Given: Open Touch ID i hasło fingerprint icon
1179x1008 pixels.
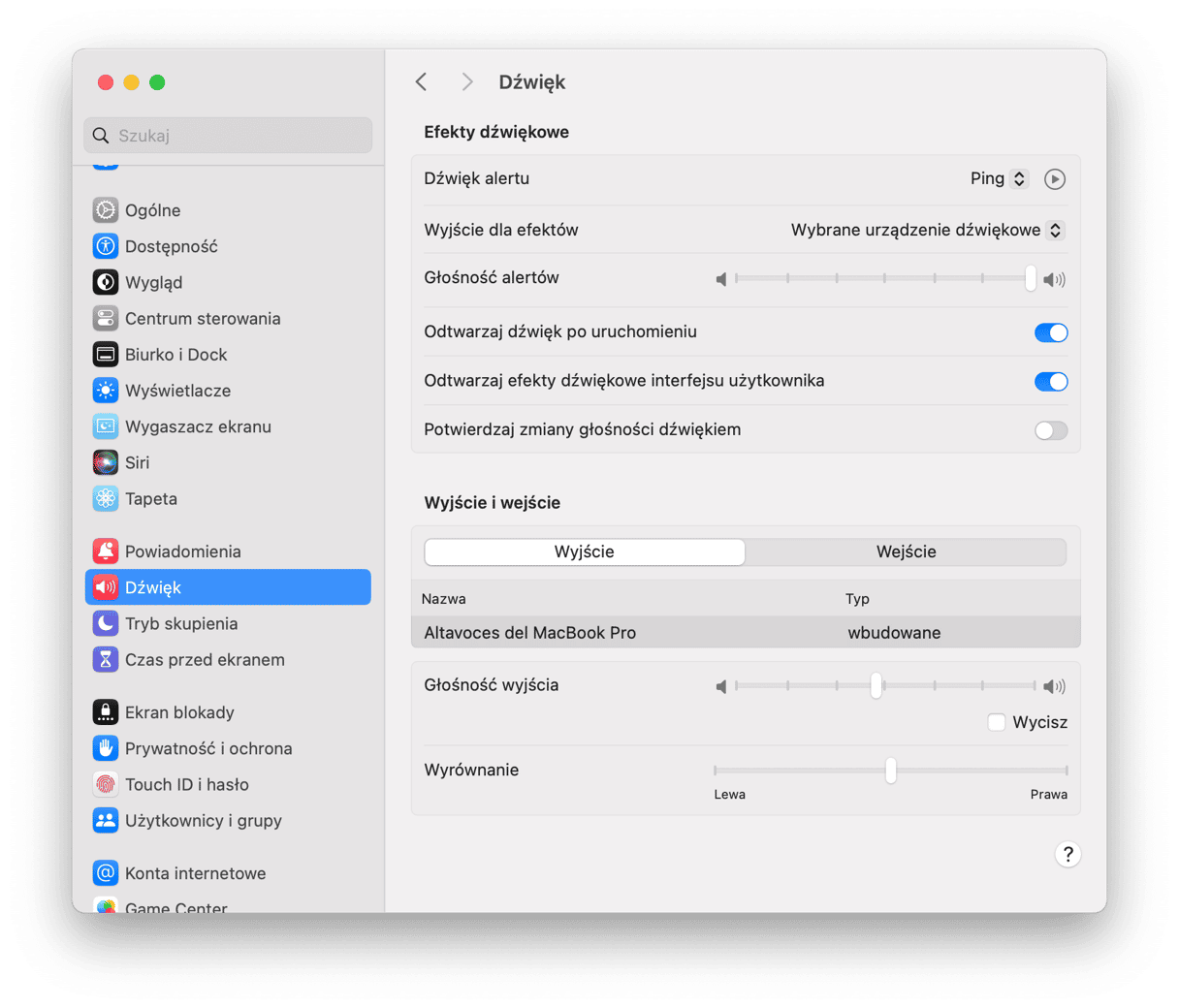Looking at the screenshot, I should [106, 784].
